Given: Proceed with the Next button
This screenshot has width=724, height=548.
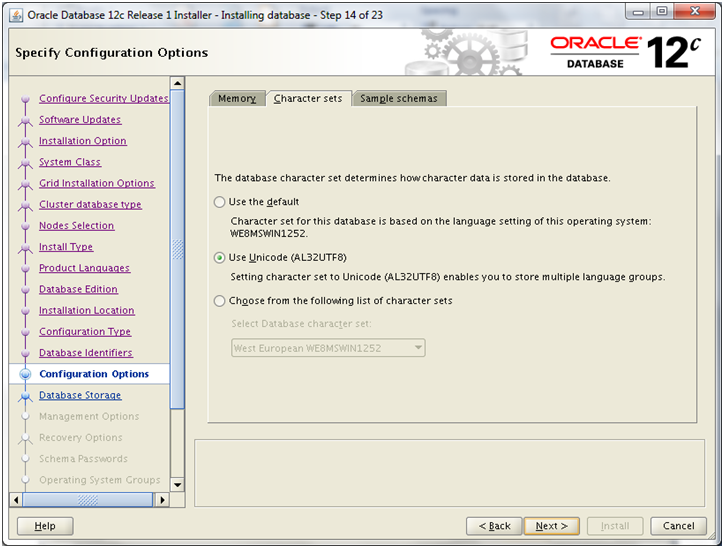Looking at the screenshot, I should click(x=551, y=526).
